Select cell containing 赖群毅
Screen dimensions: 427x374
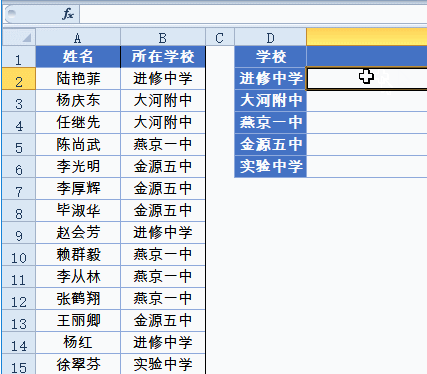pos(78,255)
